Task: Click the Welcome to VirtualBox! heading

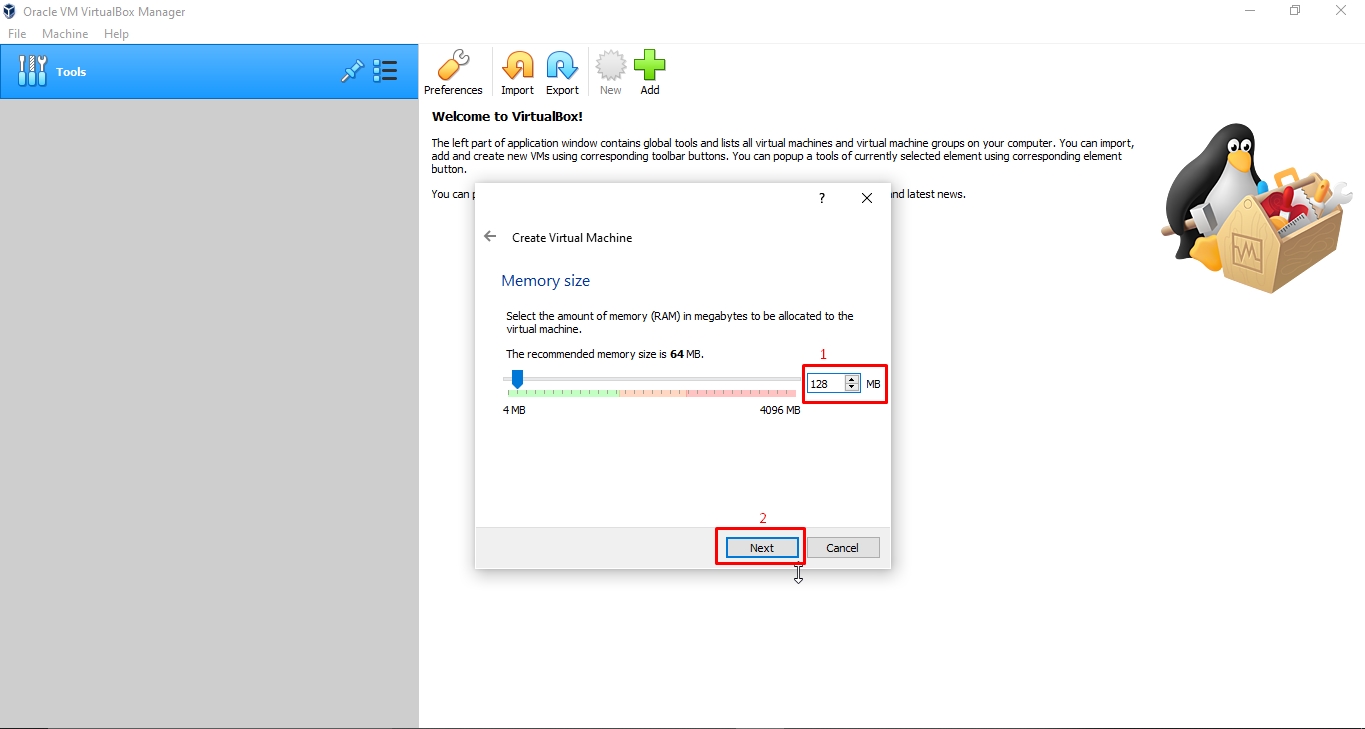Action: point(507,116)
